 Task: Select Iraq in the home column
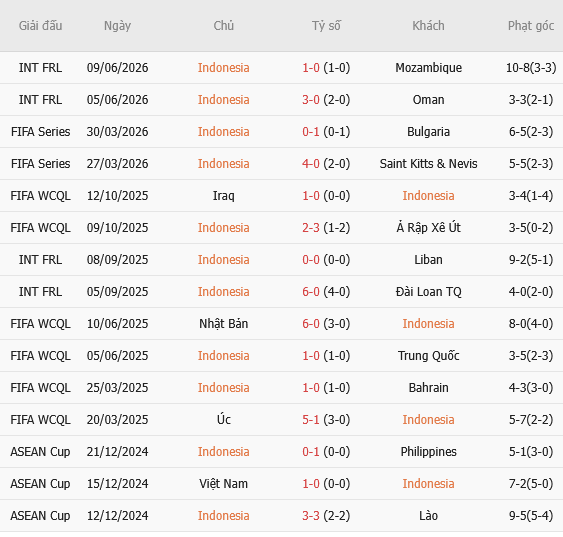coord(223,196)
